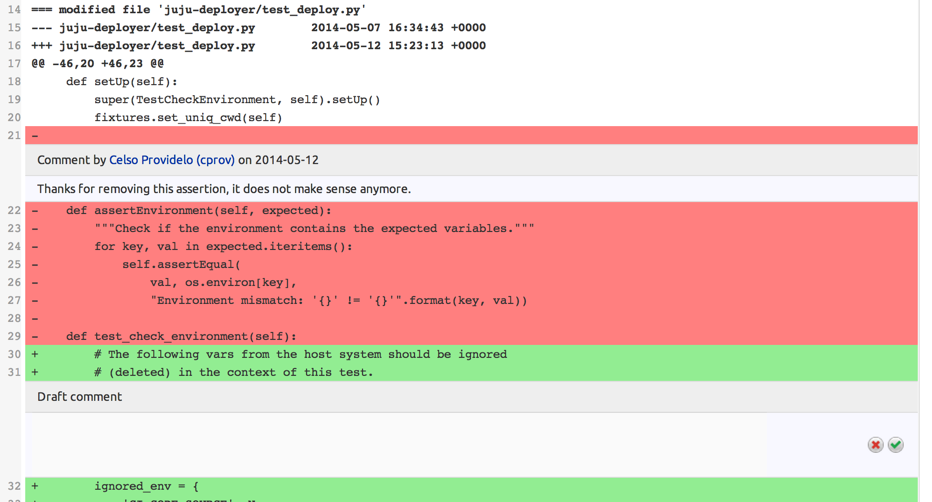Image resolution: width=932 pixels, height=502 pixels.
Task: Click line 'fixtures.set_uniq_cwd(self)'
Action: click(188, 118)
